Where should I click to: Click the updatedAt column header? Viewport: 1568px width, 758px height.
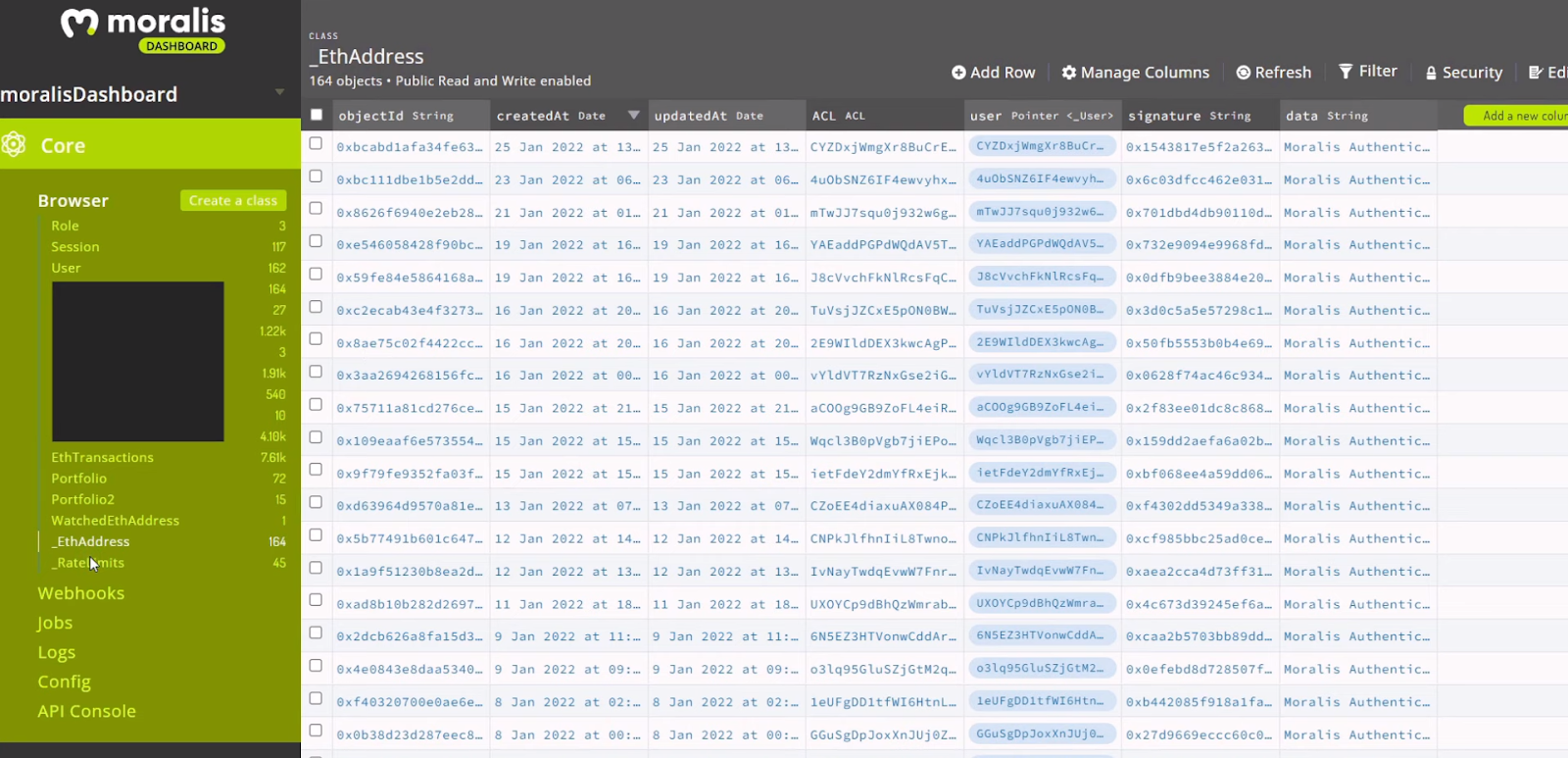click(x=727, y=116)
